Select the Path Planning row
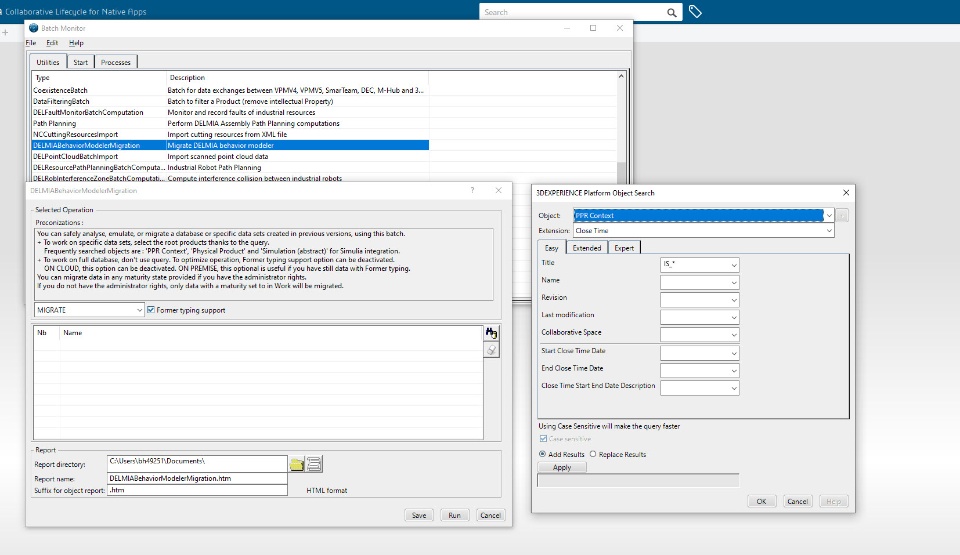Screen dimensions: 960x555 tap(230, 123)
